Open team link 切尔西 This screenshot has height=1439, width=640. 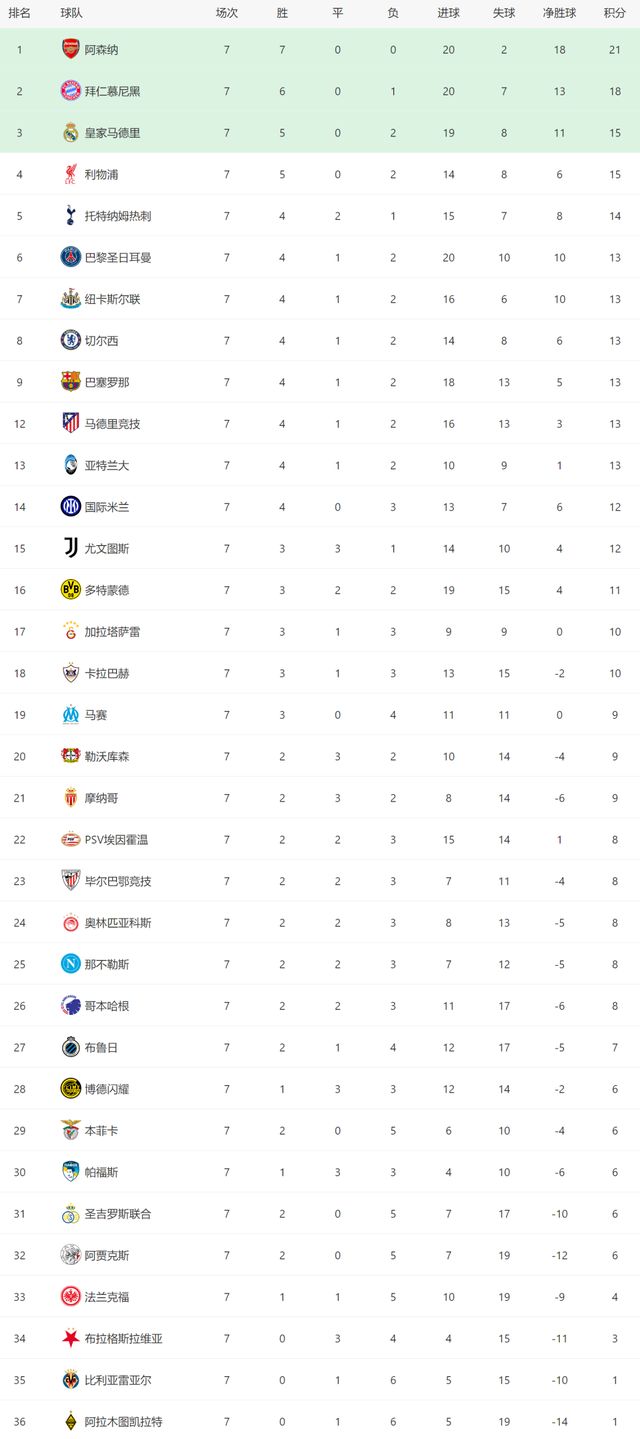tap(102, 341)
